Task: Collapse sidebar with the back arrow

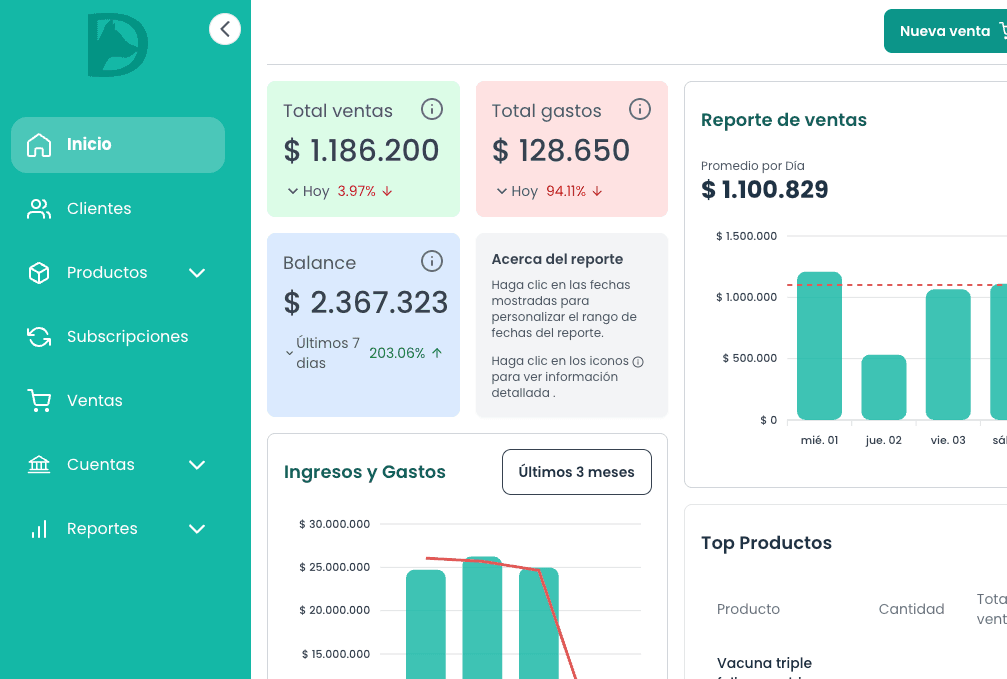Action: [225, 29]
